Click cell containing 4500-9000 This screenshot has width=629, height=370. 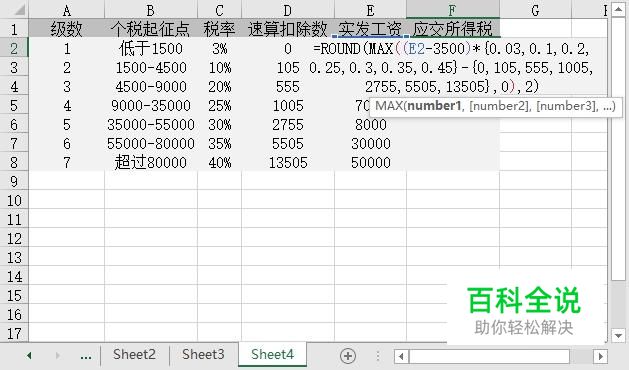(151, 86)
